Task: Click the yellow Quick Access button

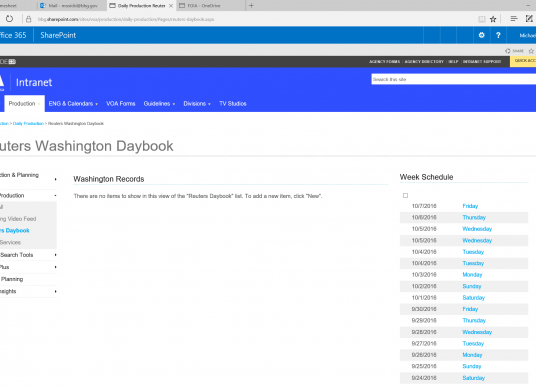Action: [x=523, y=61]
